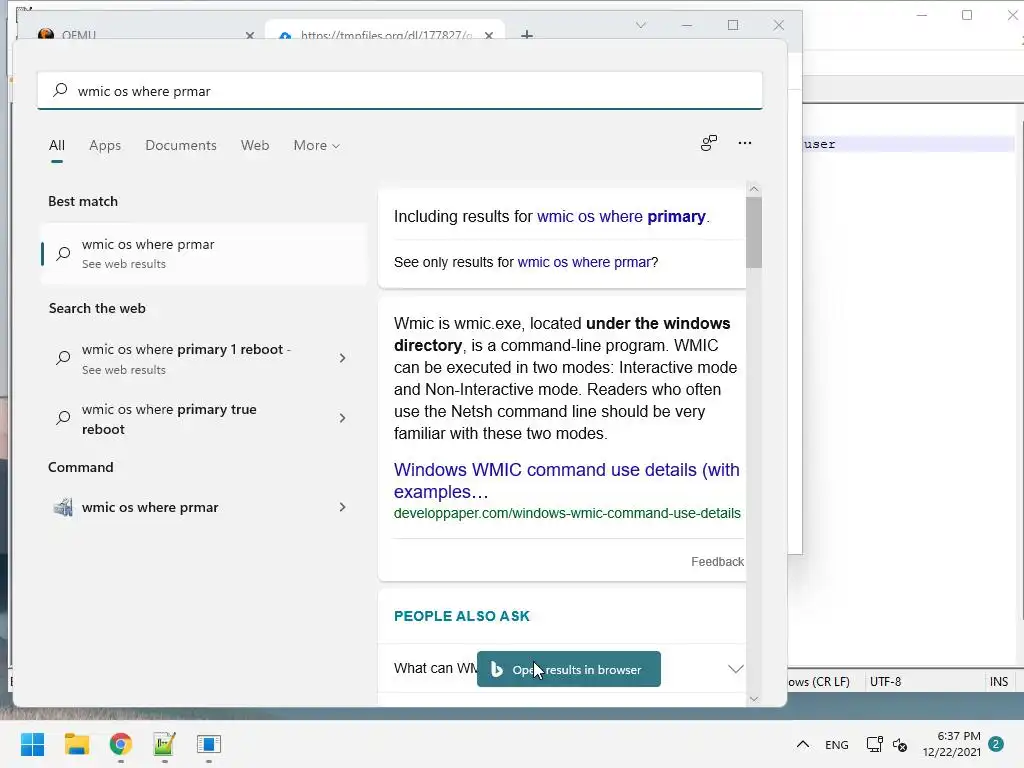Expand the 'primary 1 reboot' suggestion arrow
This screenshot has width=1024, height=768.
coord(342,358)
